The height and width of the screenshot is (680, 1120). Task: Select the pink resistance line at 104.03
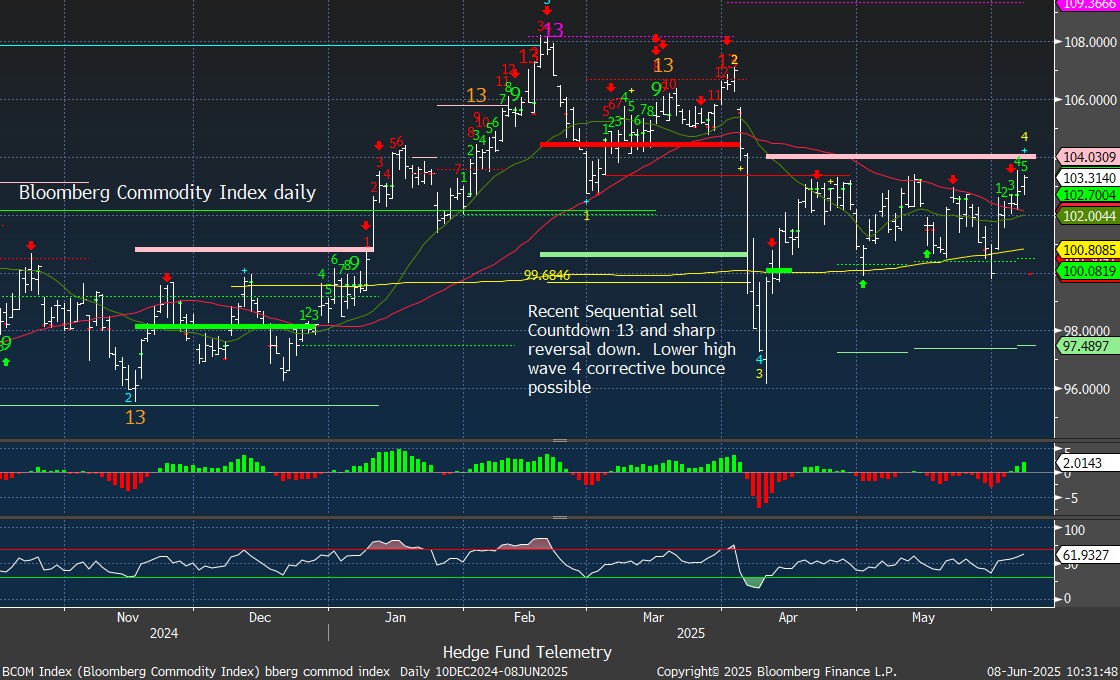tap(901, 156)
